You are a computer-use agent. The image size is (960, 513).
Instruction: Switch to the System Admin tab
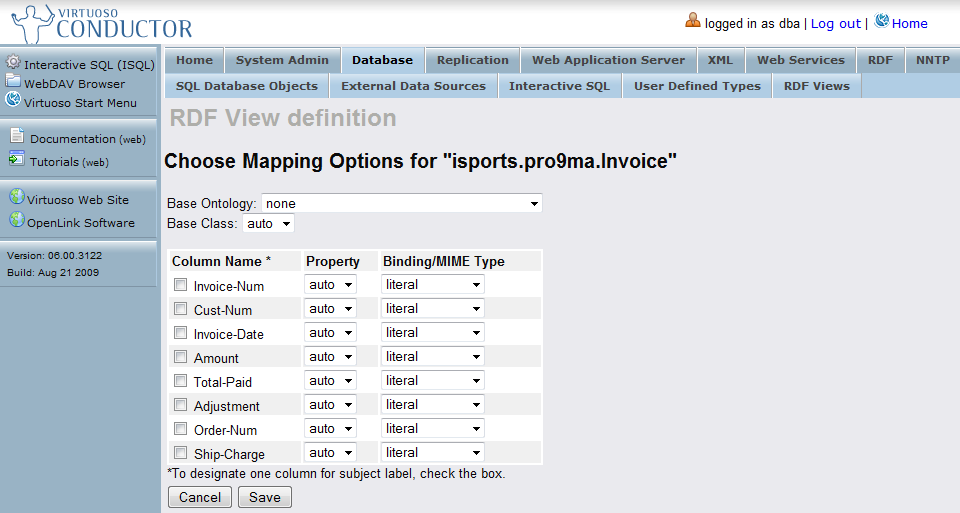coord(282,60)
